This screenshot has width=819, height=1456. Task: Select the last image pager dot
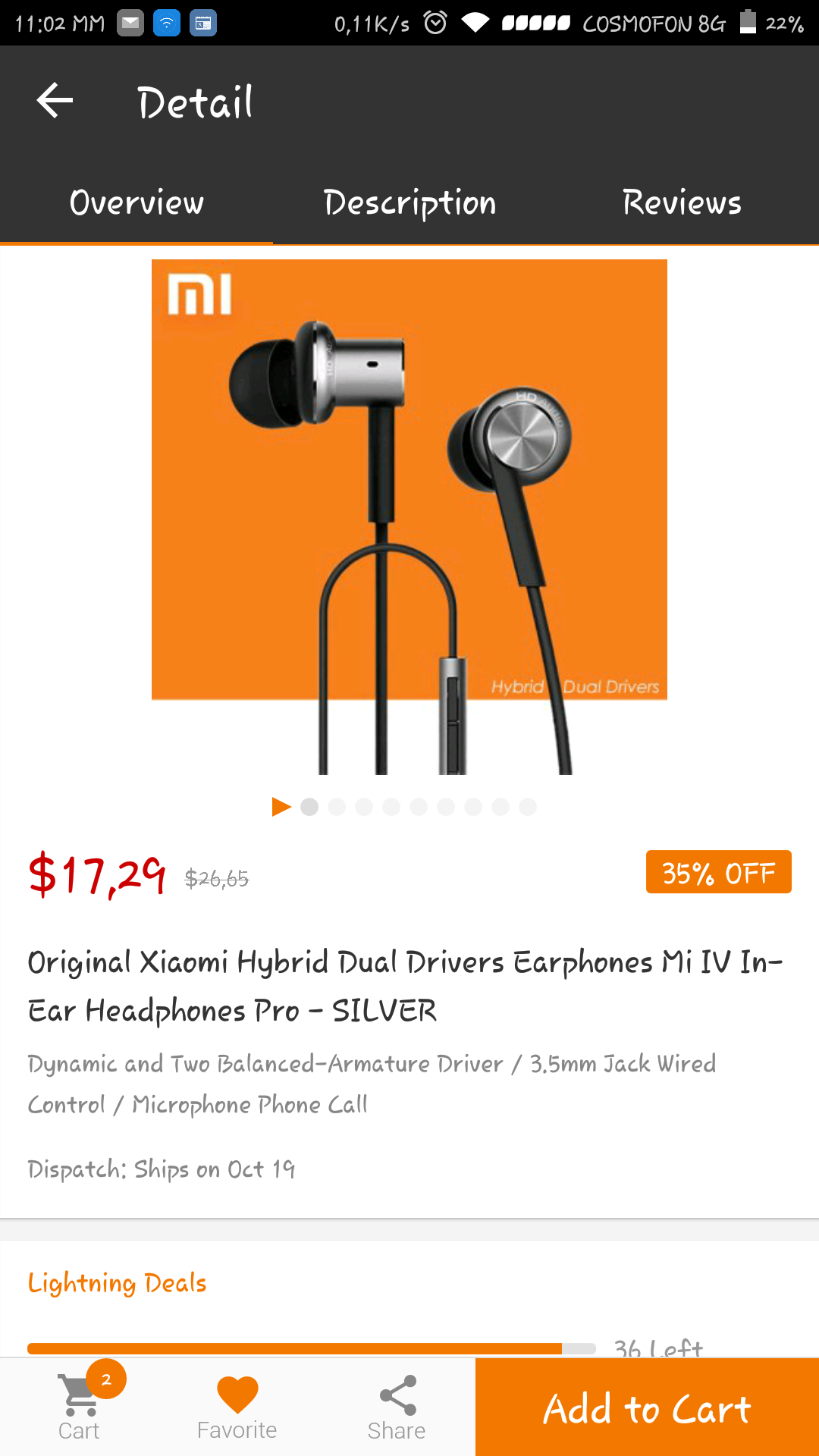528,807
